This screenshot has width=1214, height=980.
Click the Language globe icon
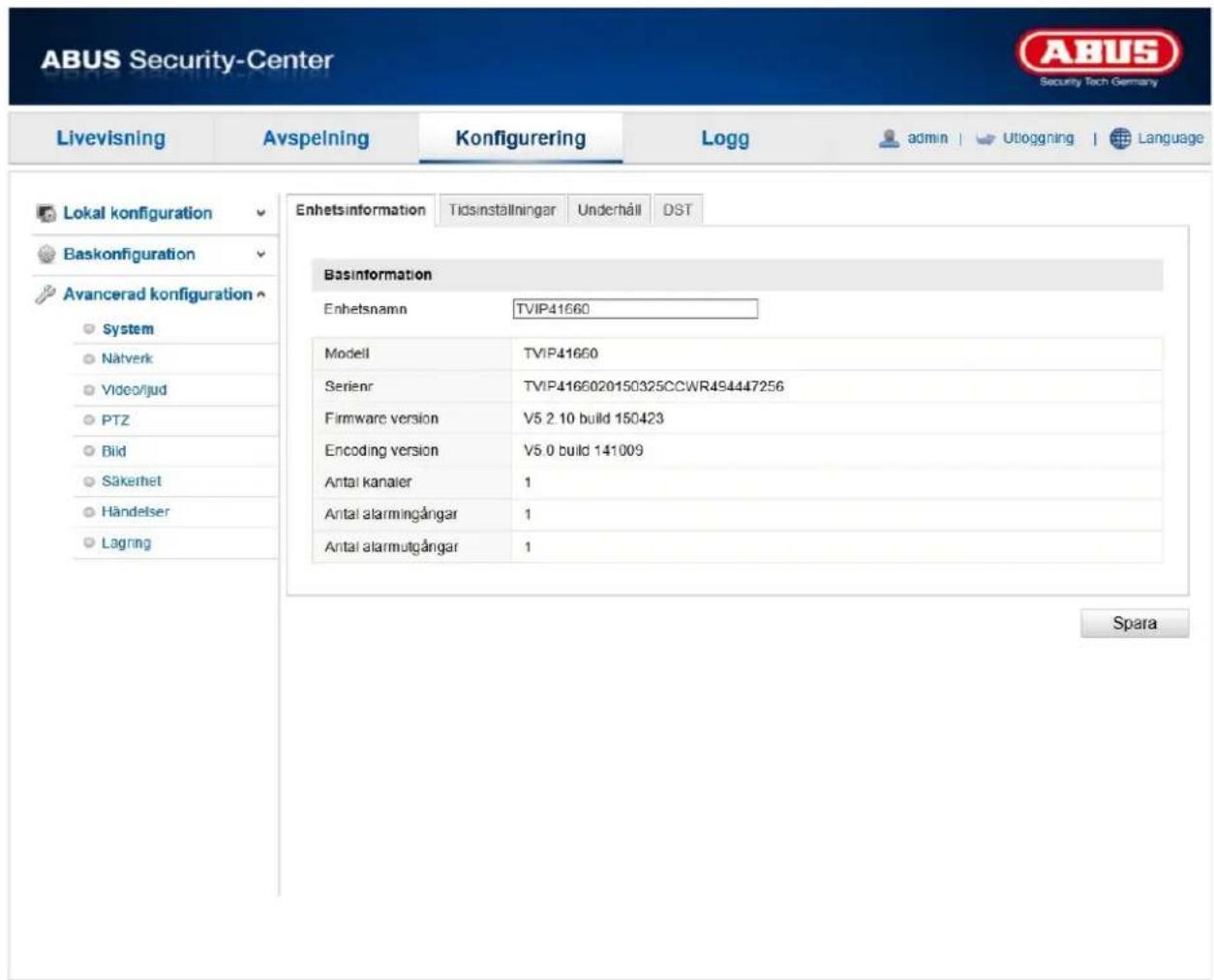click(1120, 138)
